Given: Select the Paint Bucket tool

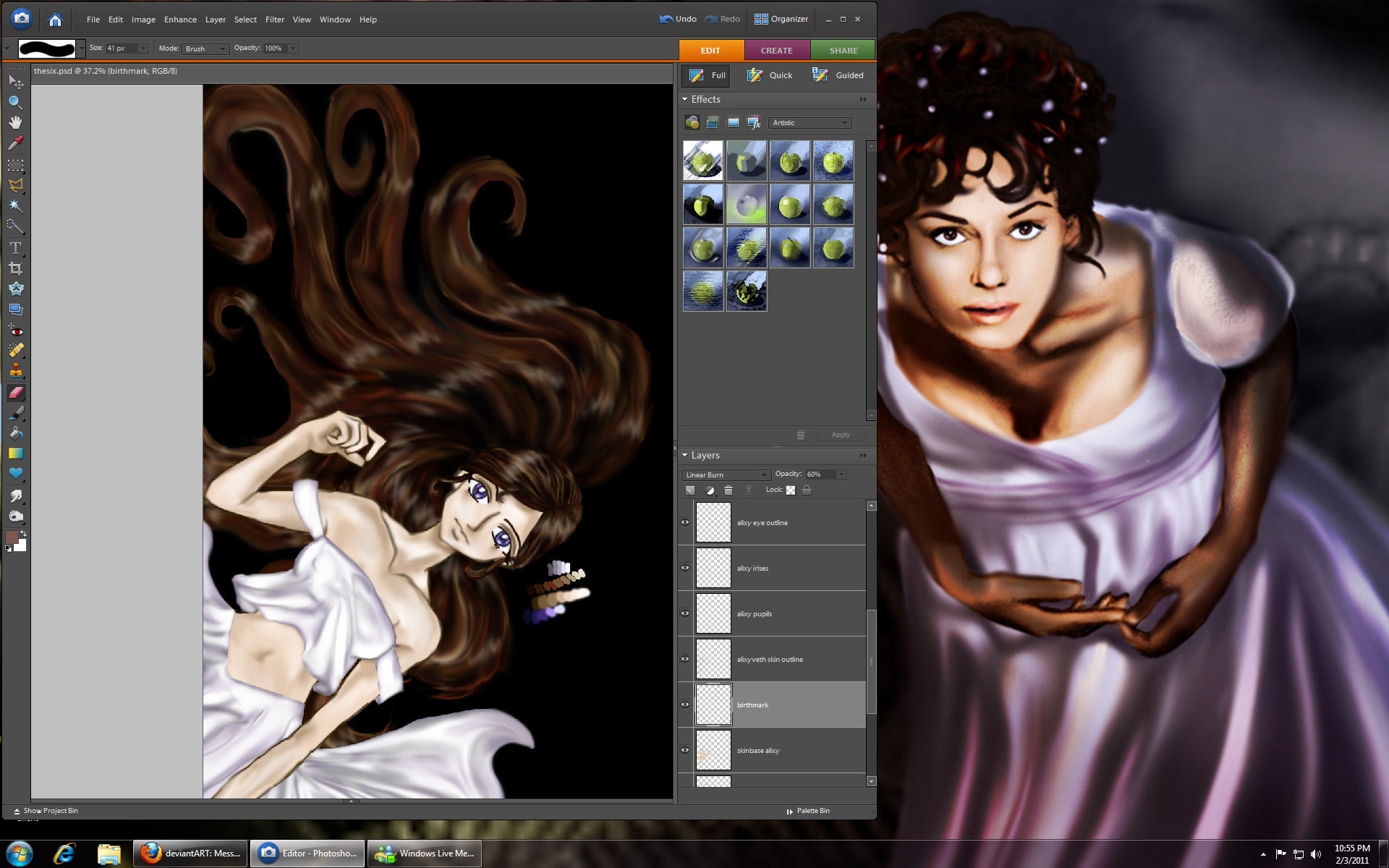Looking at the screenshot, I should click(16, 433).
